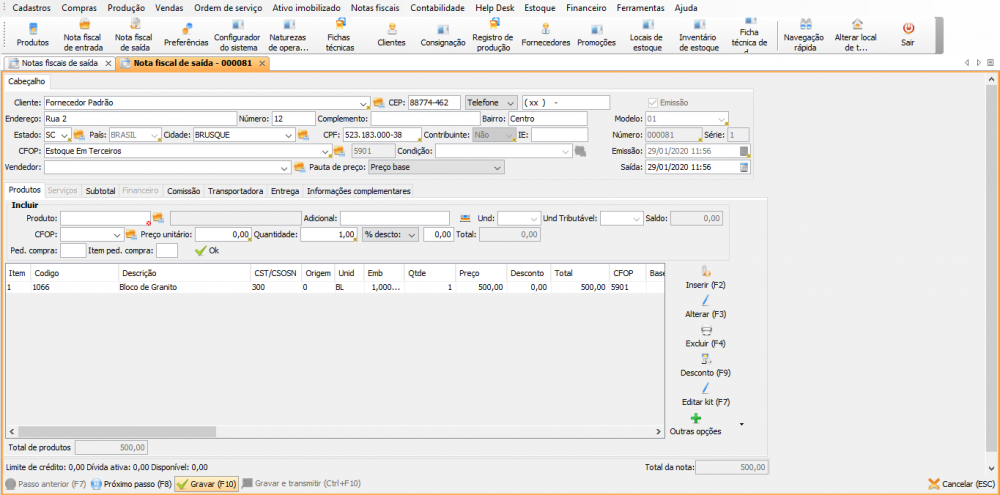Click the Fornecedores toolbar icon
1000x495 pixels.
(x=546, y=34)
